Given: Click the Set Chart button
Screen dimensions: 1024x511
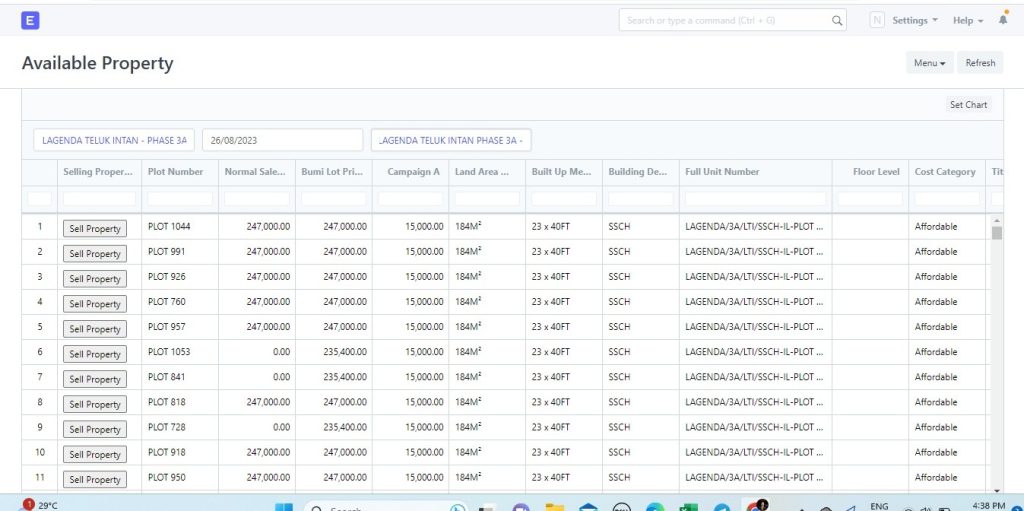Looking at the screenshot, I should (x=968, y=105).
